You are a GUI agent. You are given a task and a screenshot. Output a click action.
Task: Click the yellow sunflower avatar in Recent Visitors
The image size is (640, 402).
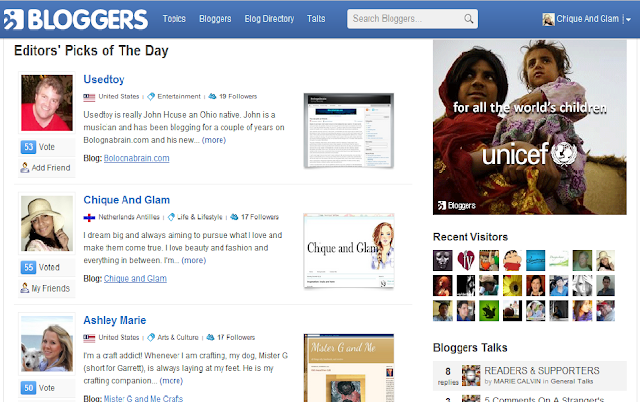click(x=512, y=285)
